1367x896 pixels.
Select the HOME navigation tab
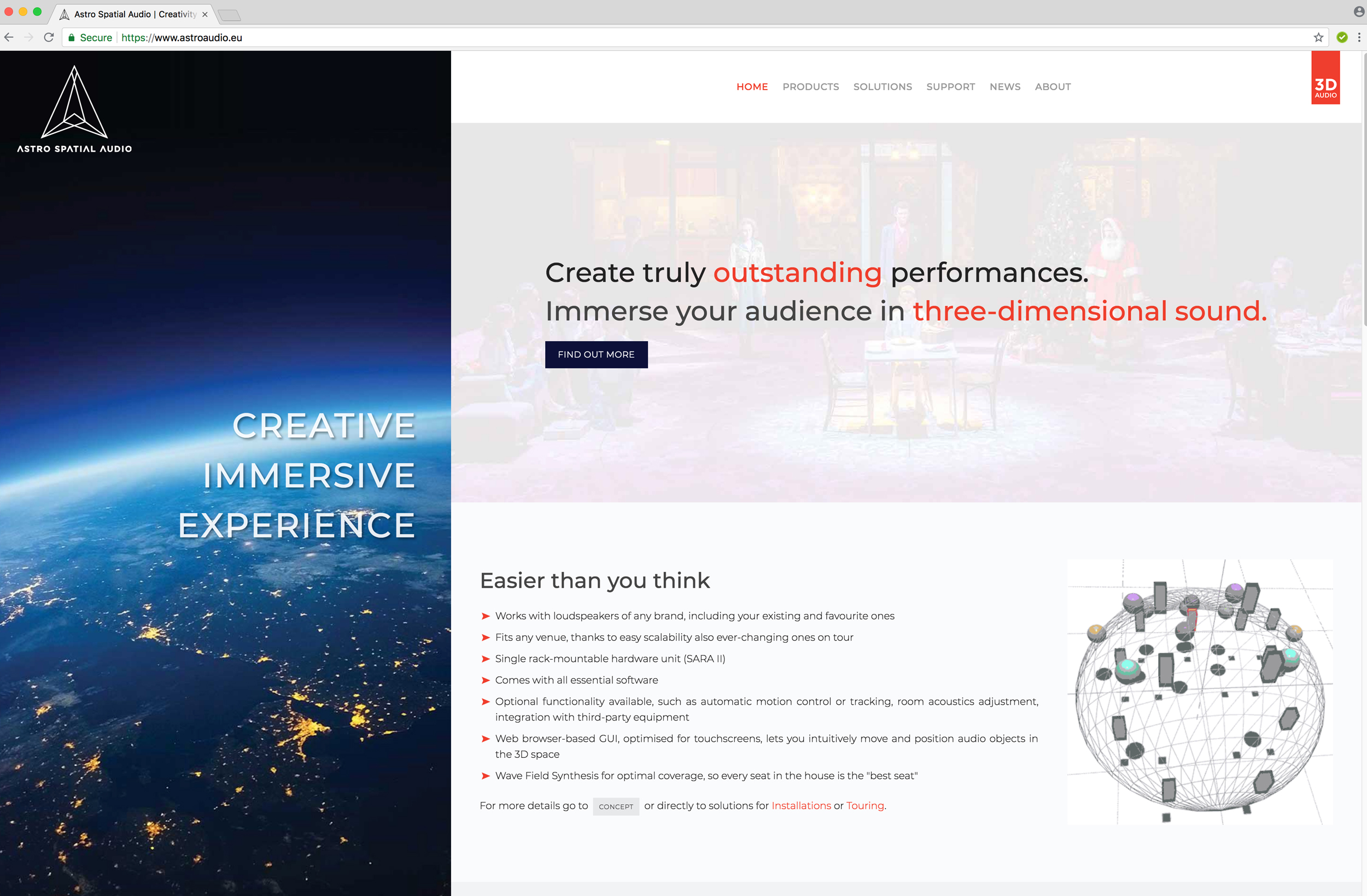752,87
